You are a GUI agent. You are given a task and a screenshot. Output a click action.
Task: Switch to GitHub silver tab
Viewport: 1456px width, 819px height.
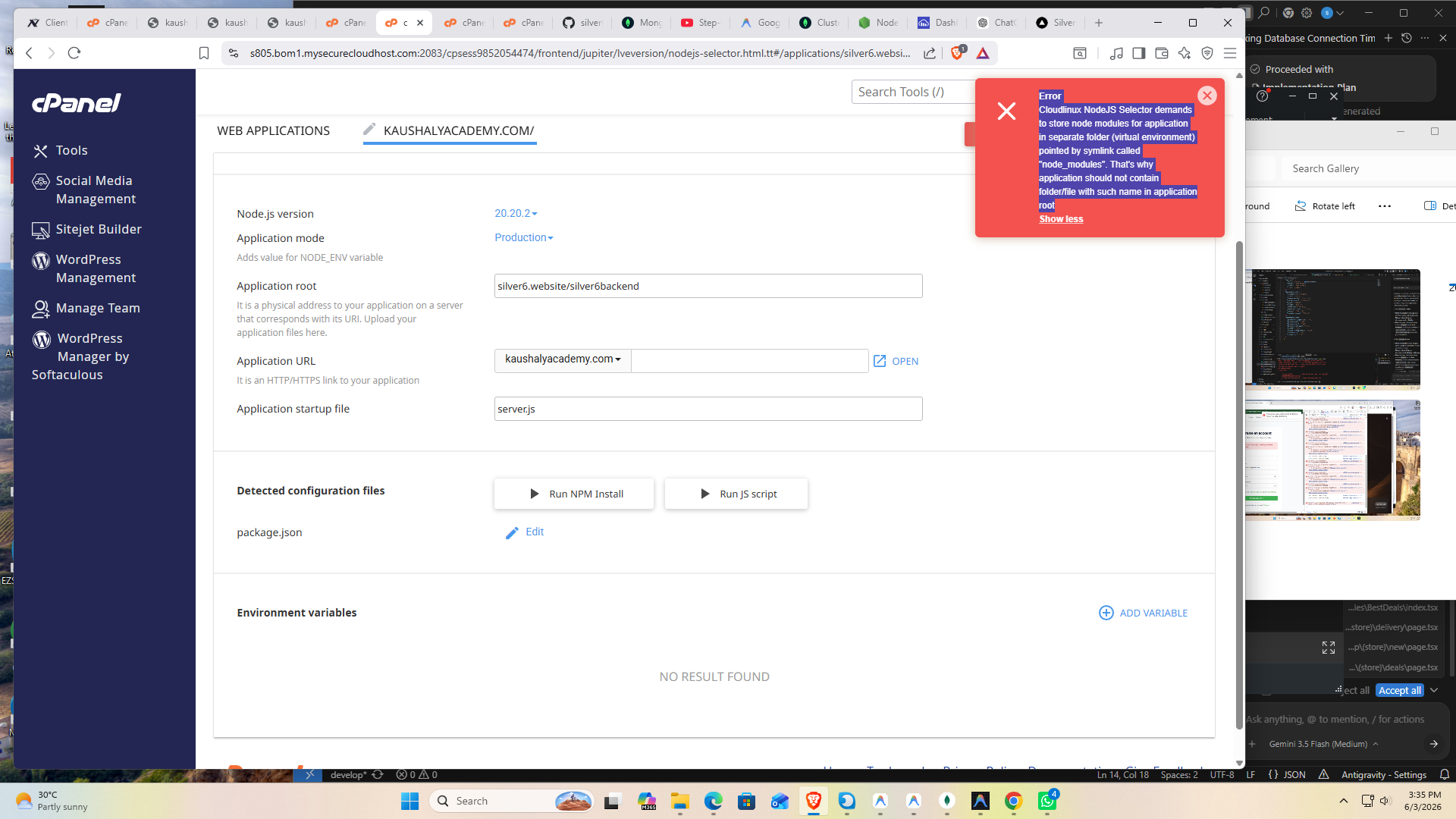pyautogui.click(x=582, y=23)
